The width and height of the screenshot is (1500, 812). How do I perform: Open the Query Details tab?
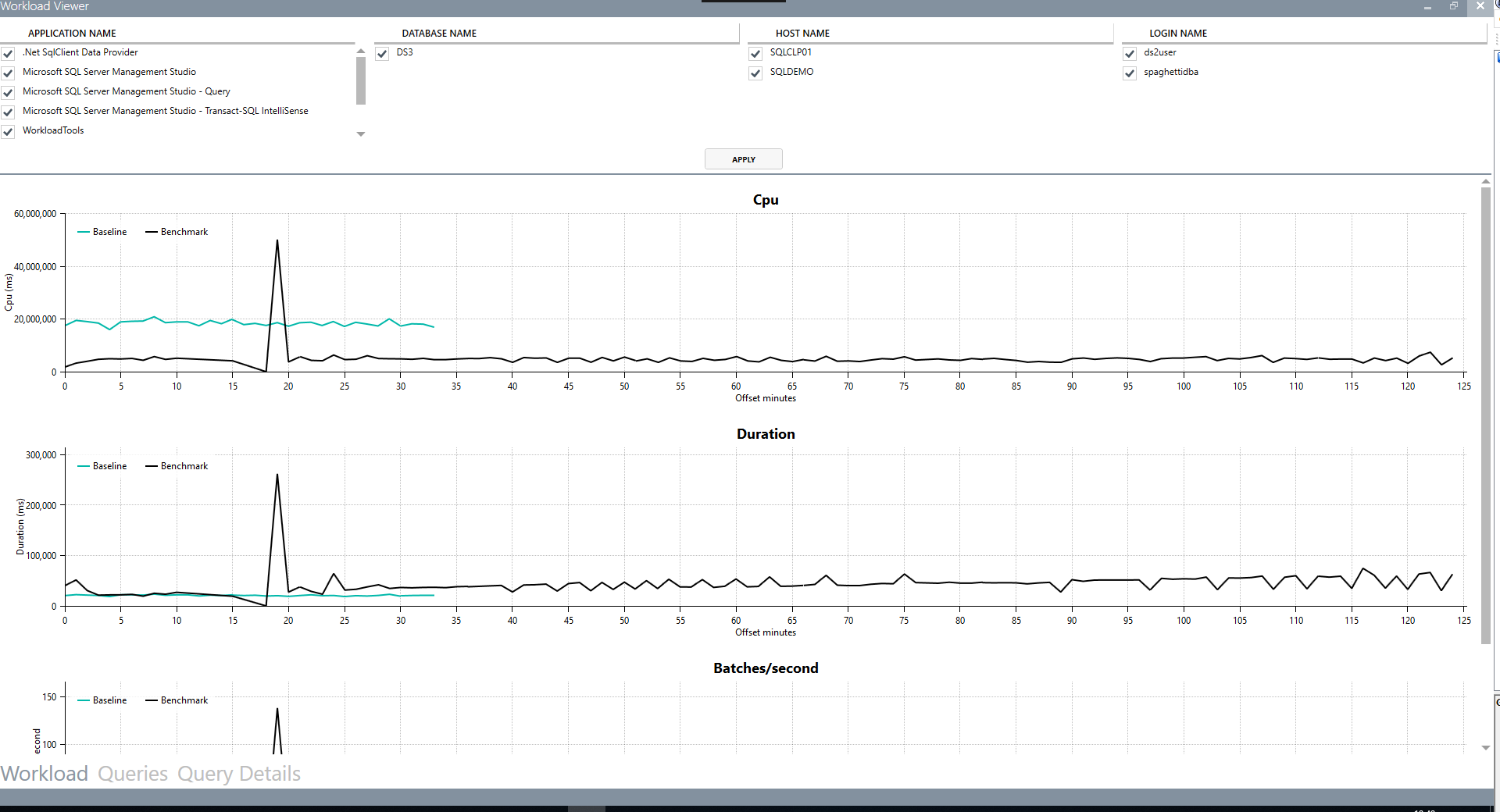click(x=238, y=774)
